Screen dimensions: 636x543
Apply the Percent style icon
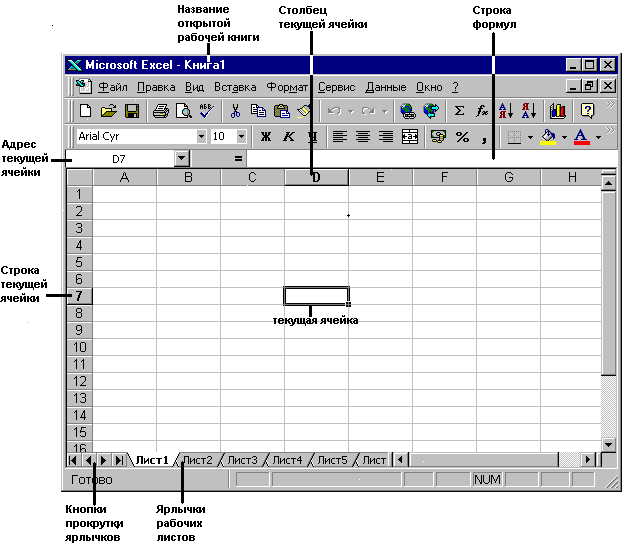pos(462,137)
